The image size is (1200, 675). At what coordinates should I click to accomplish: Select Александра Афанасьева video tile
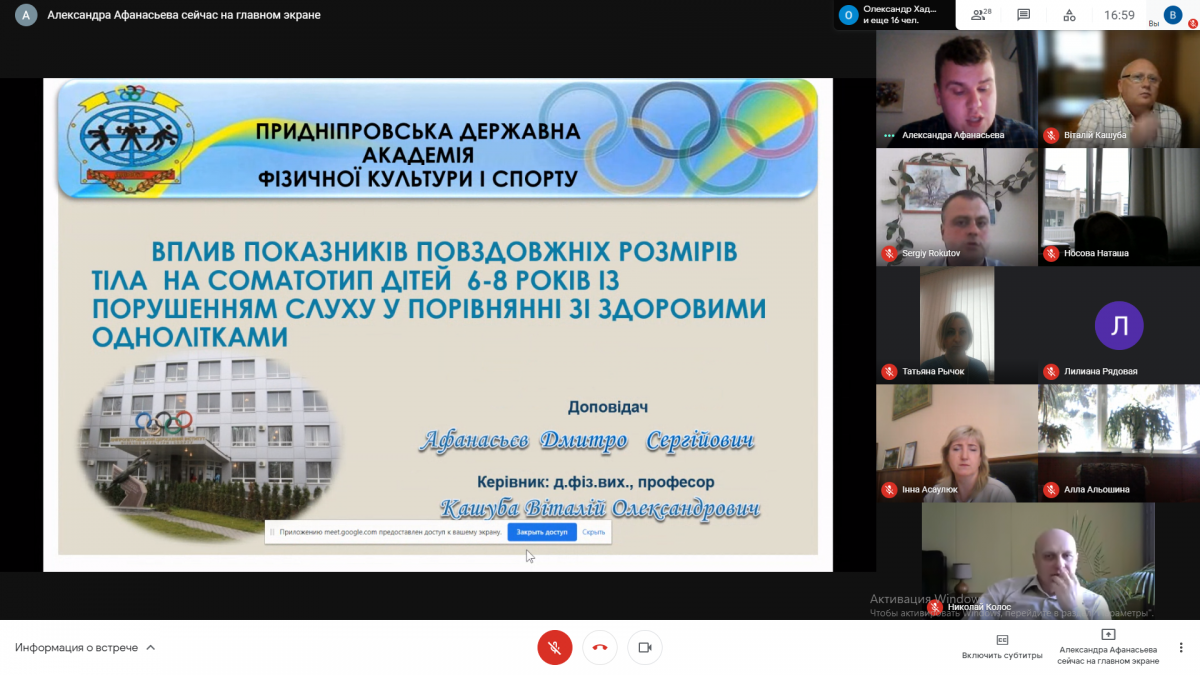[956, 89]
